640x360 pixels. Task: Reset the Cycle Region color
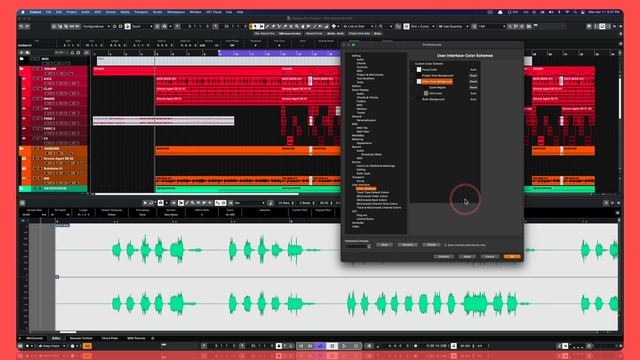473,87
